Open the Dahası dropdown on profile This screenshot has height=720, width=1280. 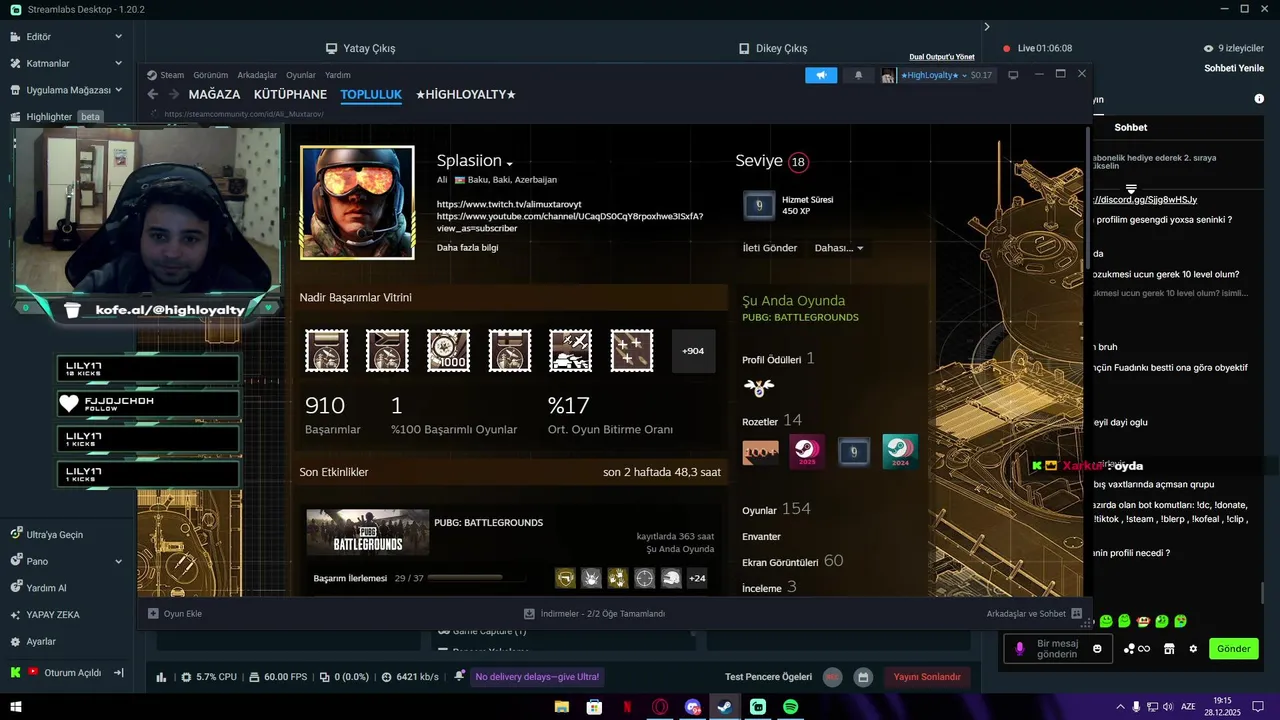point(839,248)
